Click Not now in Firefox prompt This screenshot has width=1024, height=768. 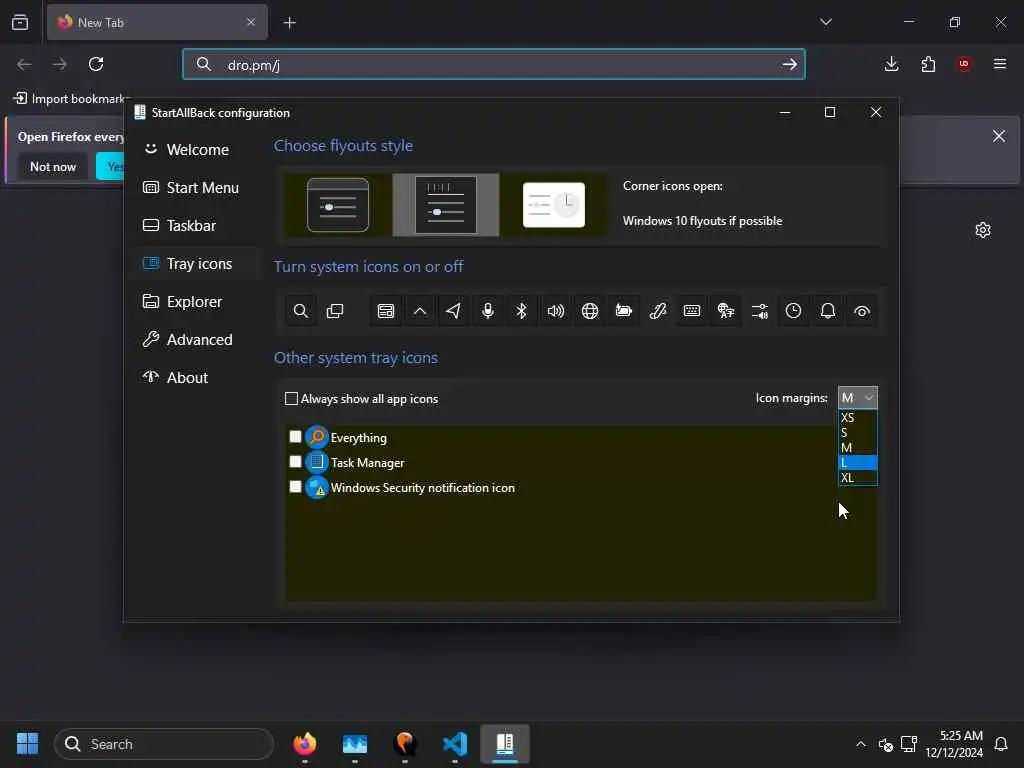(x=53, y=167)
